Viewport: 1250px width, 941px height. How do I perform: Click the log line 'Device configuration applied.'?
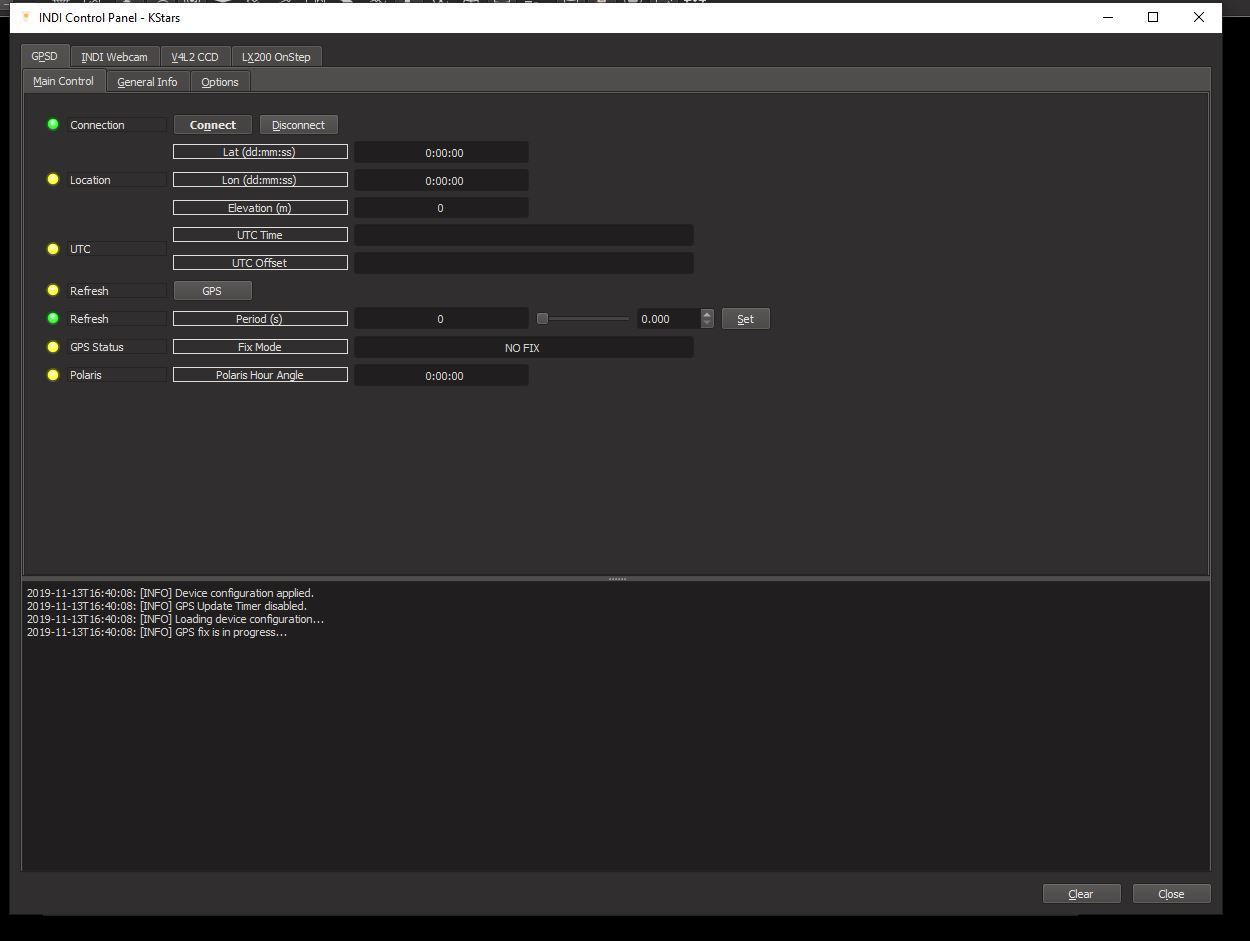[170, 593]
